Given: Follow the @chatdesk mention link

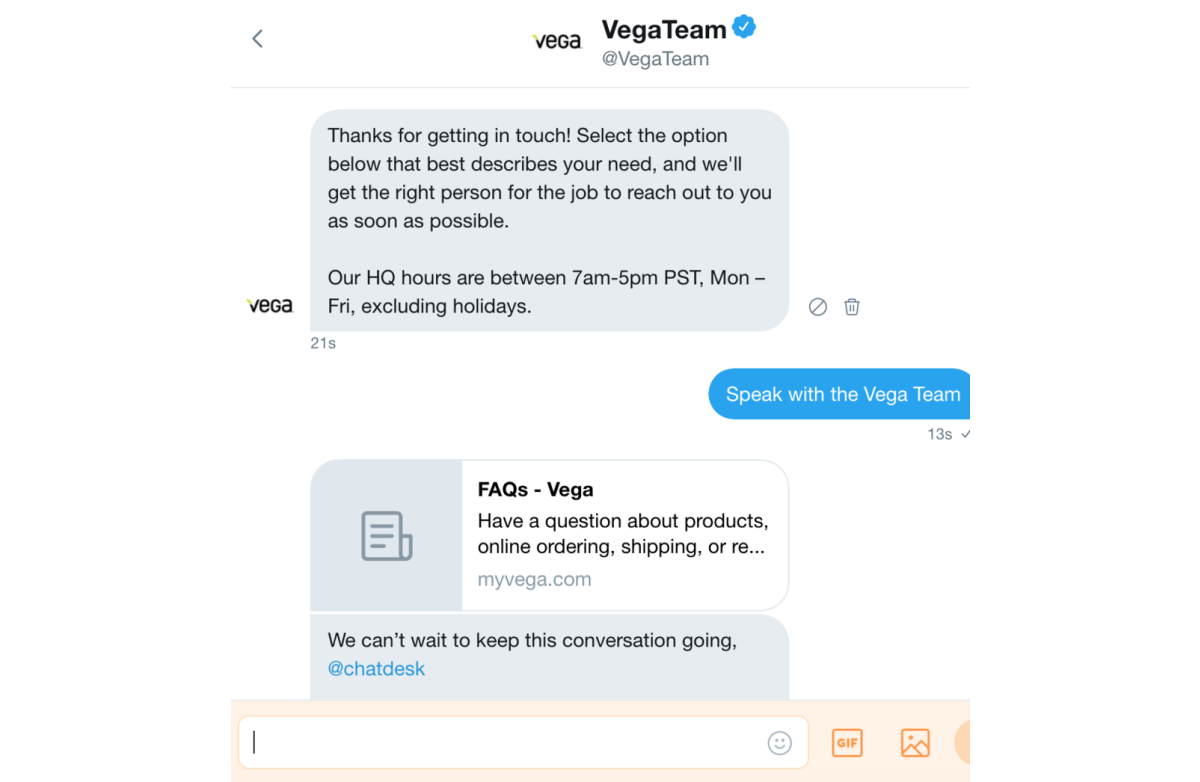Looking at the screenshot, I should click(x=376, y=669).
